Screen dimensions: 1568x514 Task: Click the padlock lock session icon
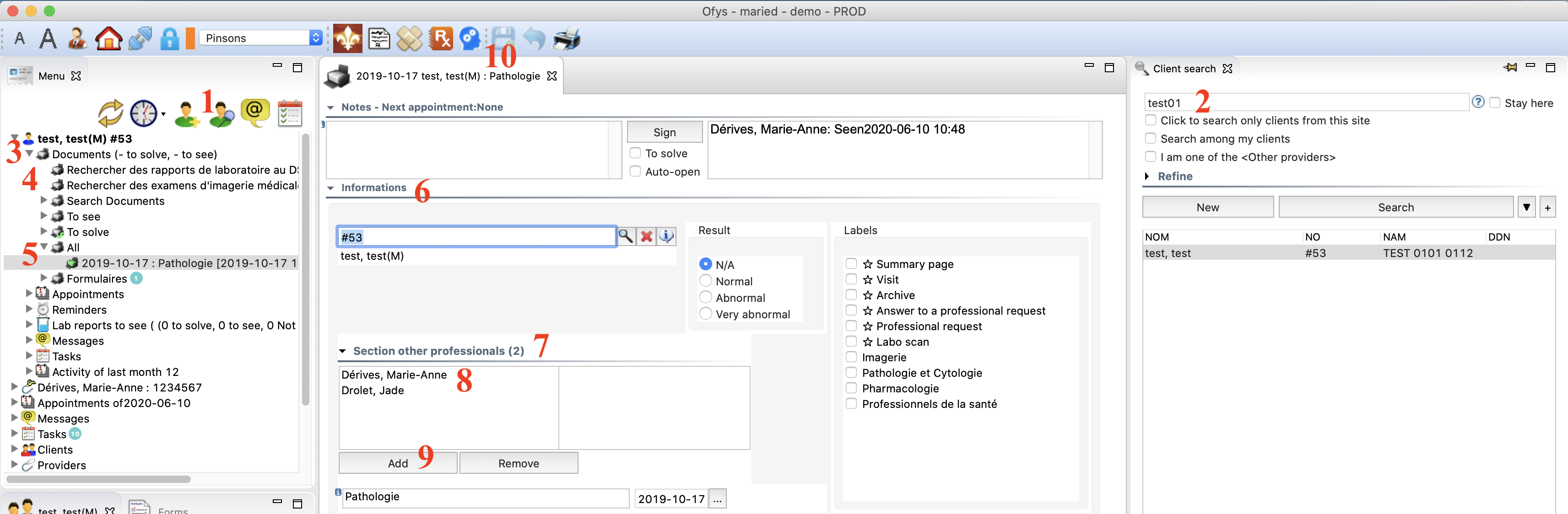coord(169,38)
